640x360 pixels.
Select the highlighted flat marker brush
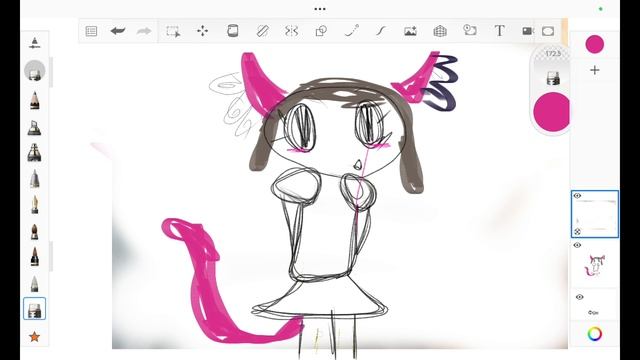[35, 309]
